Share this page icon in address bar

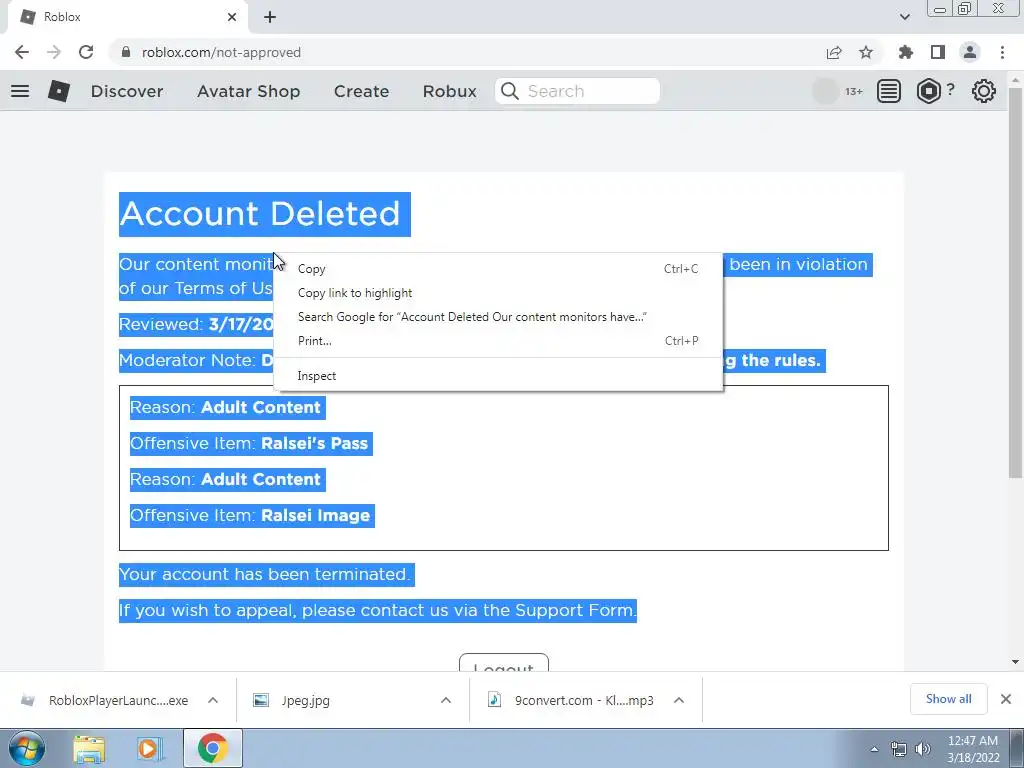(834, 52)
